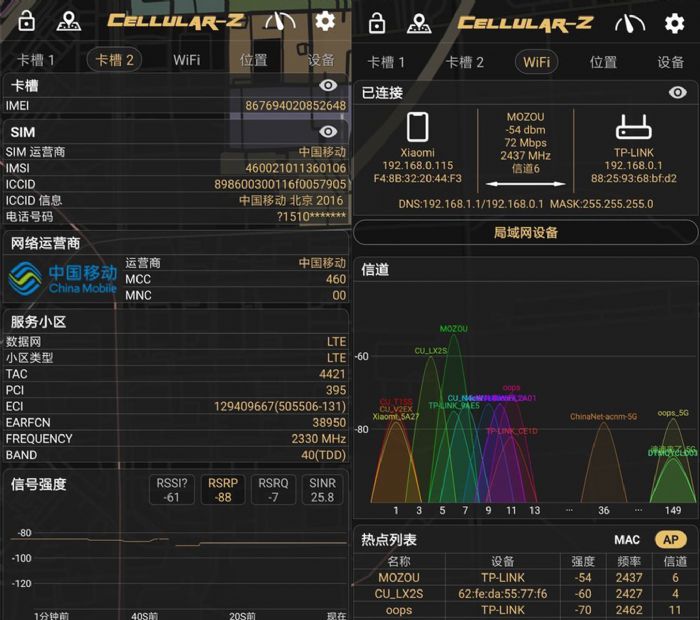Tap the ECI value 129409667(505506-131)

click(x=280, y=407)
